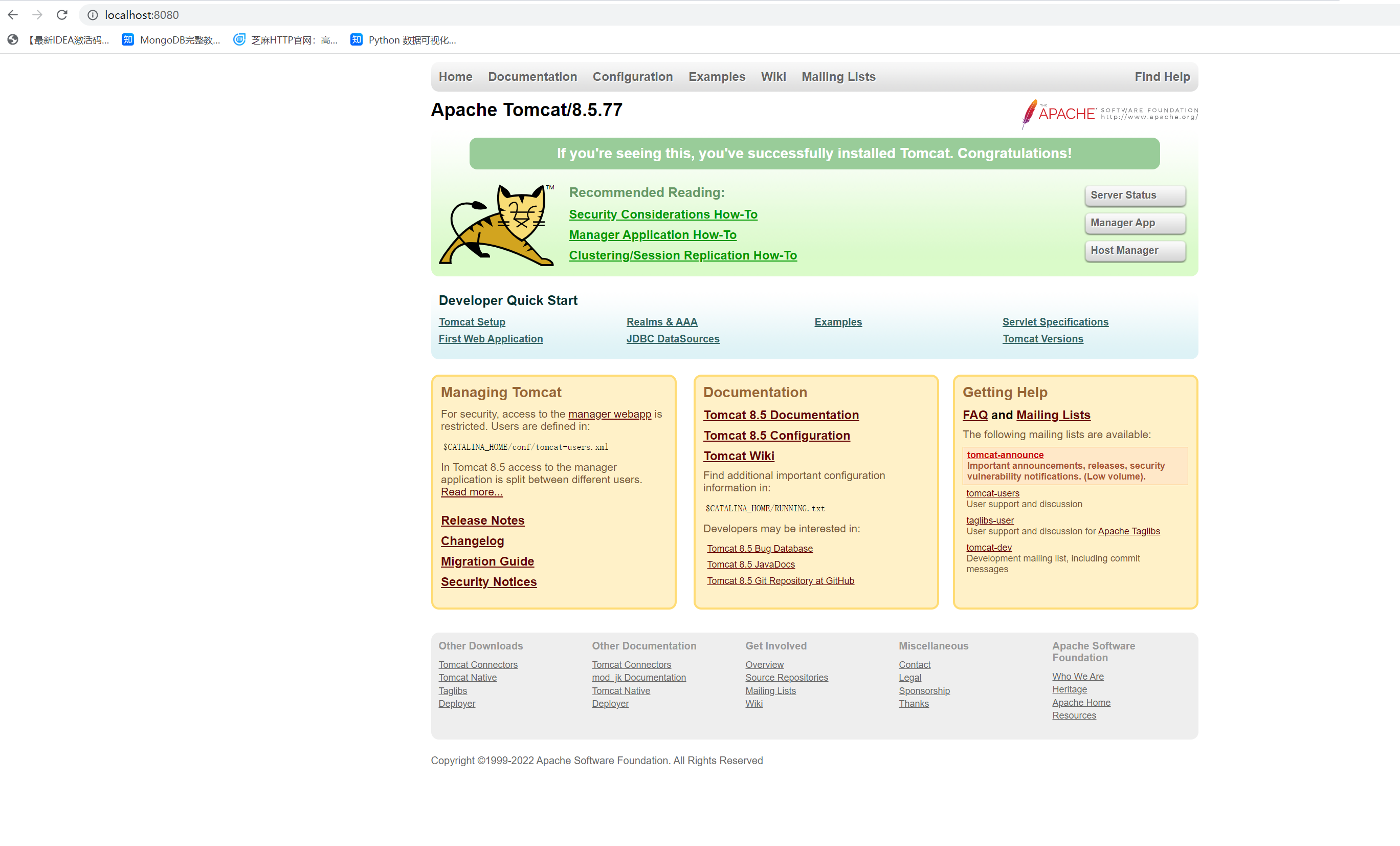Select Configuration in the top navigation
This screenshot has width=1400, height=846.
click(632, 77)
